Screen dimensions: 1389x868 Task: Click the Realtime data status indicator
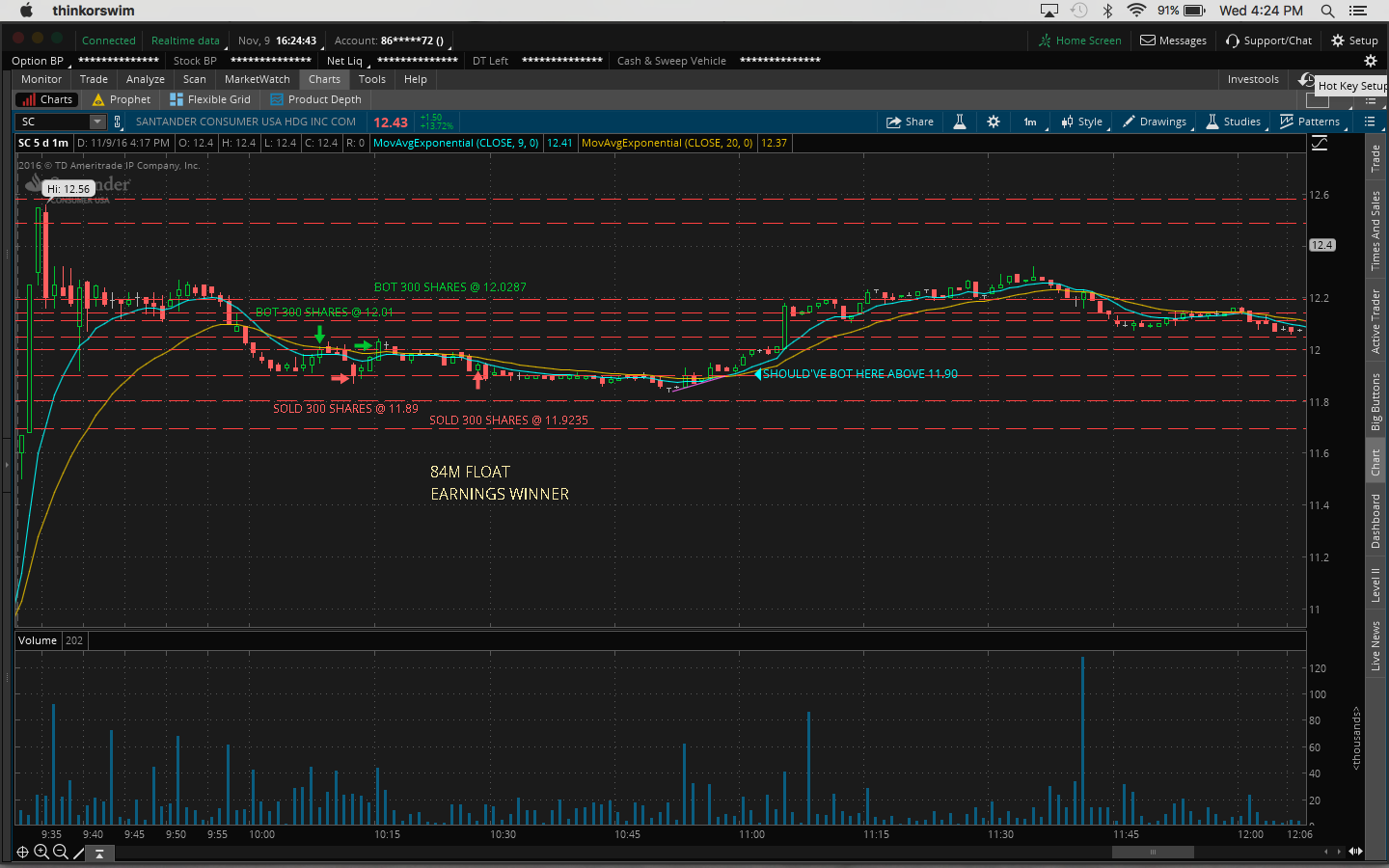point(185,41)
